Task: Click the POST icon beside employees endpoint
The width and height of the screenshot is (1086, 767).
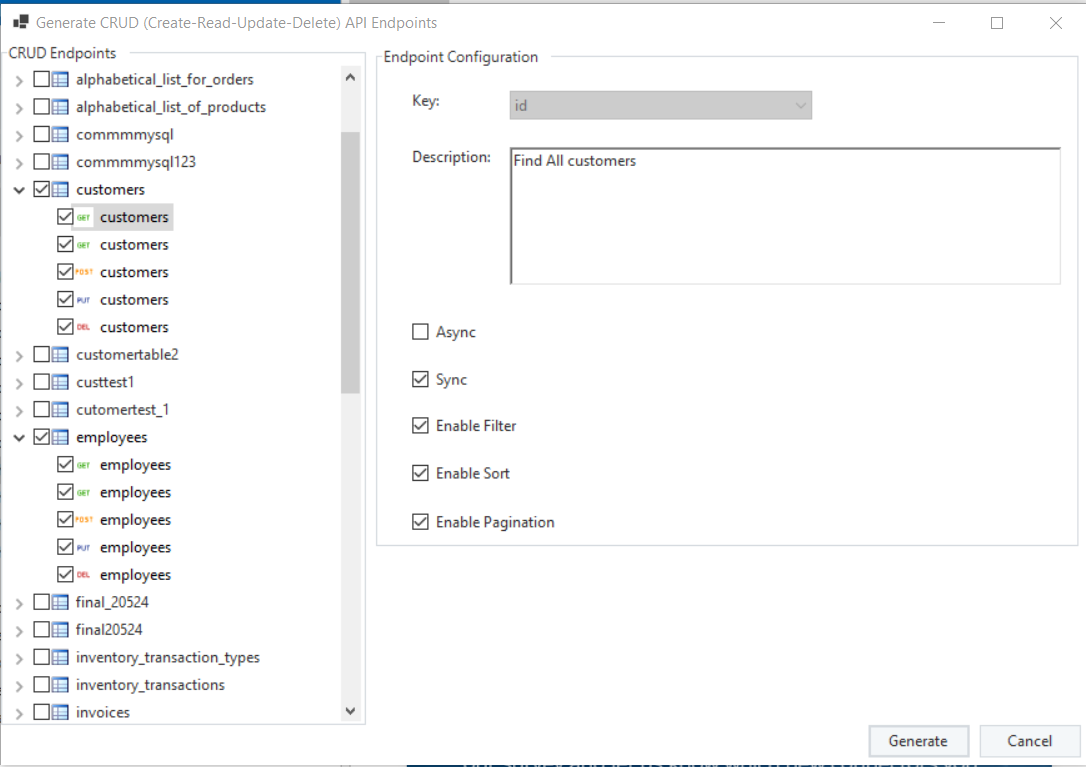Action: tap(84, 520)
